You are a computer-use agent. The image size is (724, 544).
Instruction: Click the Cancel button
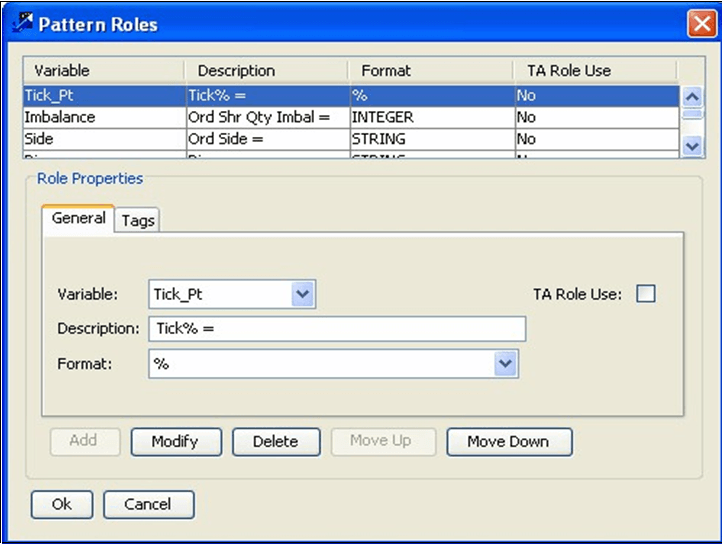[x=148, y=504]
